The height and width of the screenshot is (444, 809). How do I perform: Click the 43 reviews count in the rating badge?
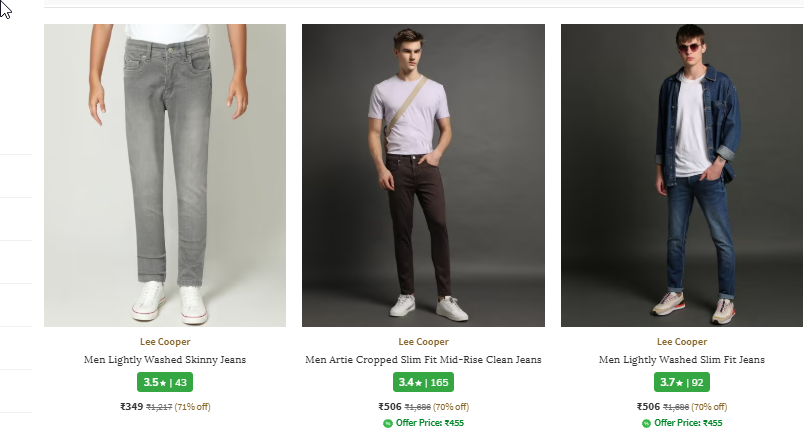[x=182, y=382]
